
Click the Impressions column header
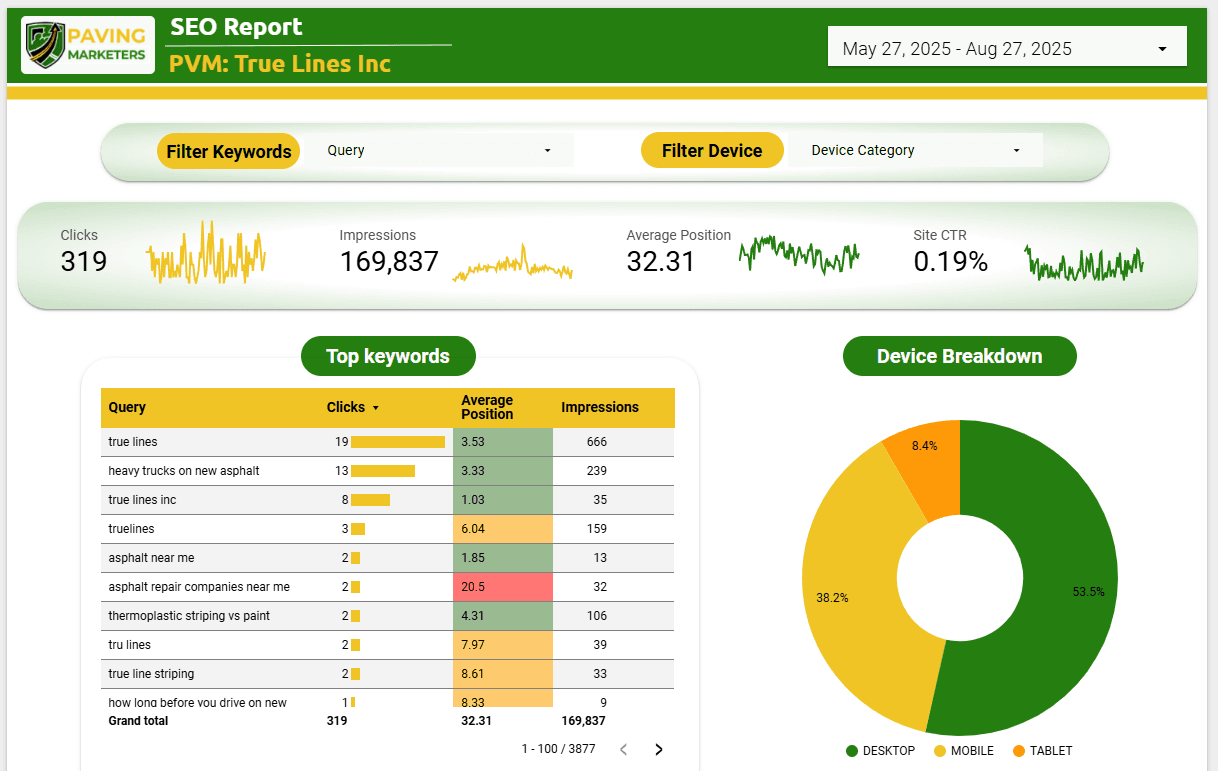tap(600, 407)
